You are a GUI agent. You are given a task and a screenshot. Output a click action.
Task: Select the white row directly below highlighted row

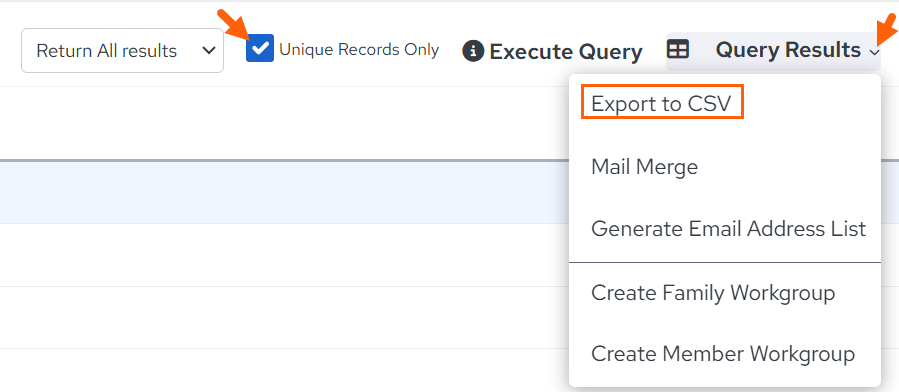click(x=284, y=255)
